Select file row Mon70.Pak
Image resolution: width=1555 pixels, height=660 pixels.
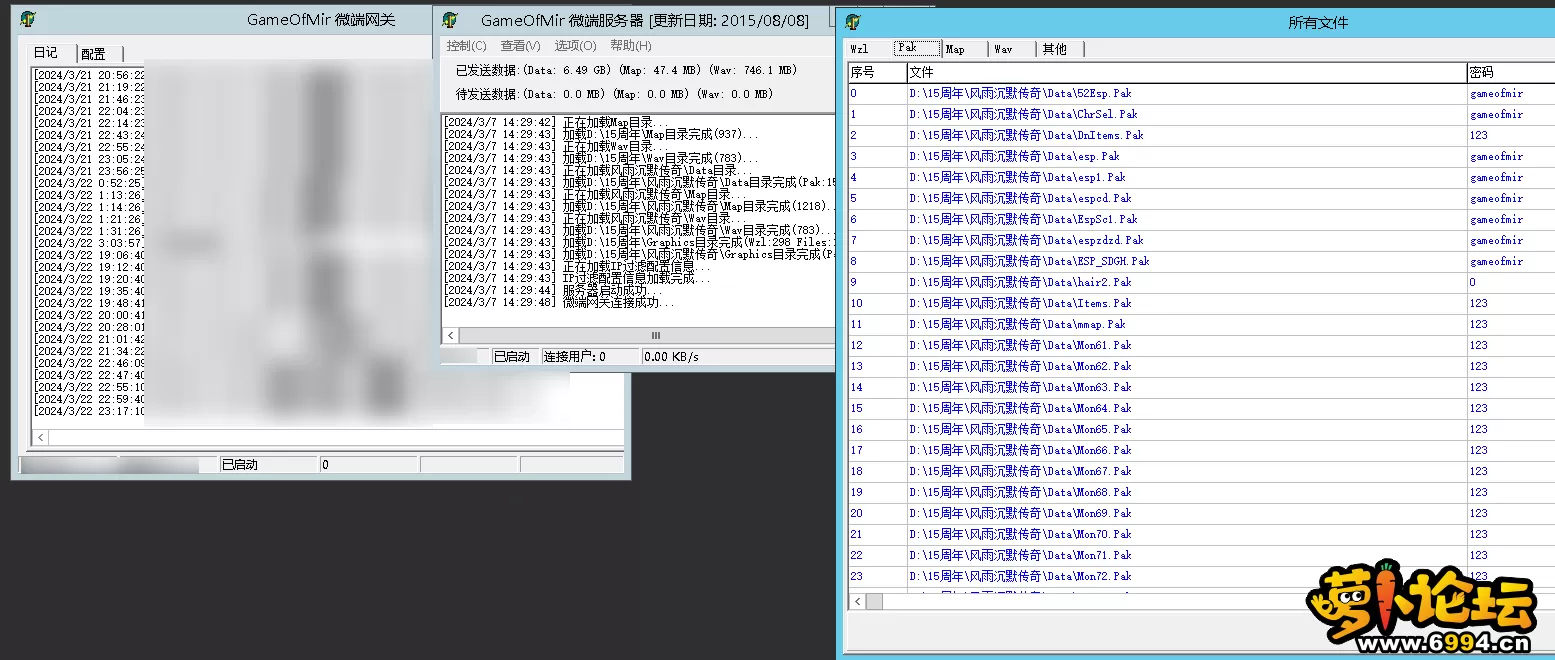(1200, 534)
